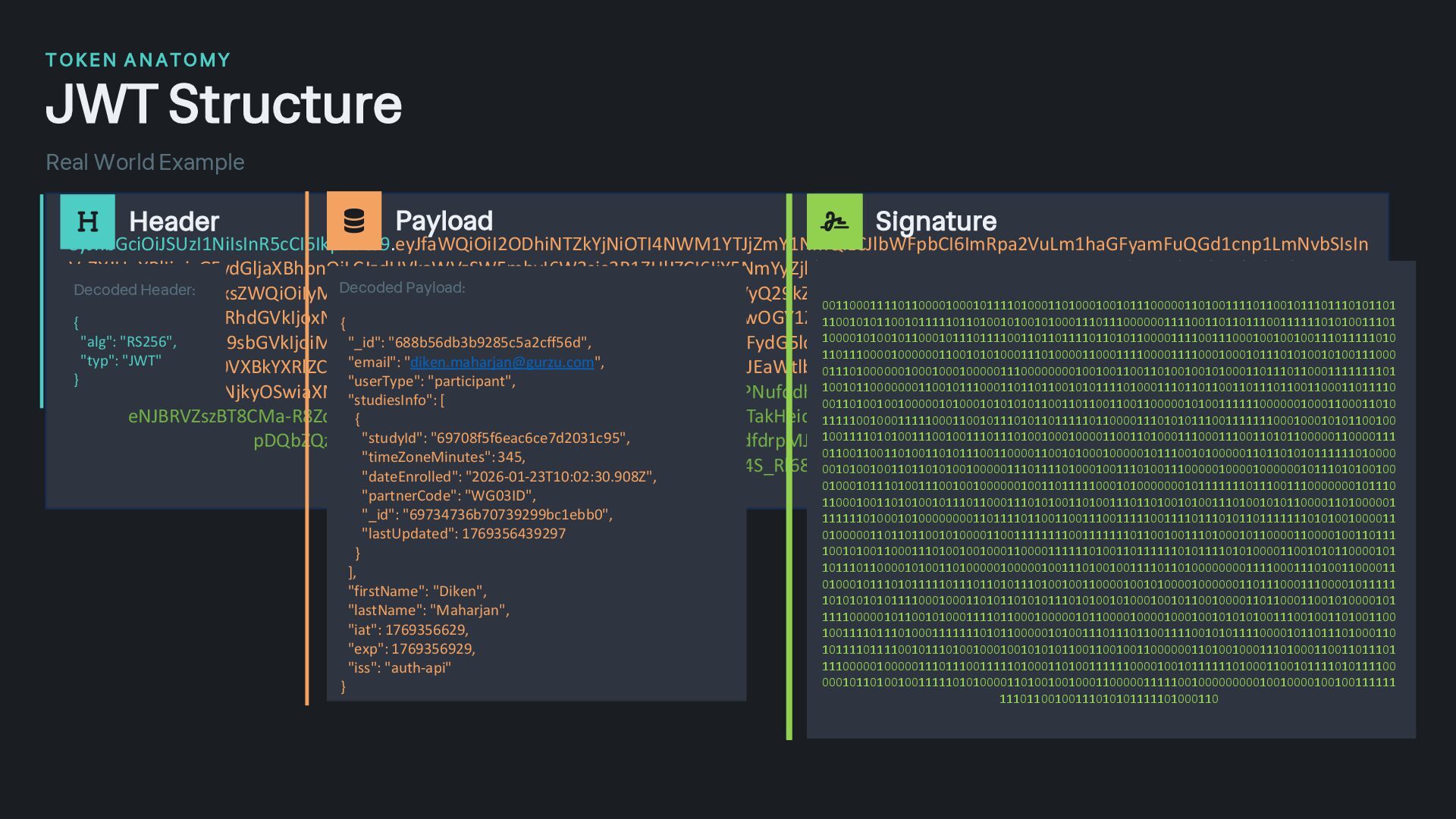Screen dimensions: 1456x819
Task: Click the "userType": "participant" line
Action: tap(431, 381)
